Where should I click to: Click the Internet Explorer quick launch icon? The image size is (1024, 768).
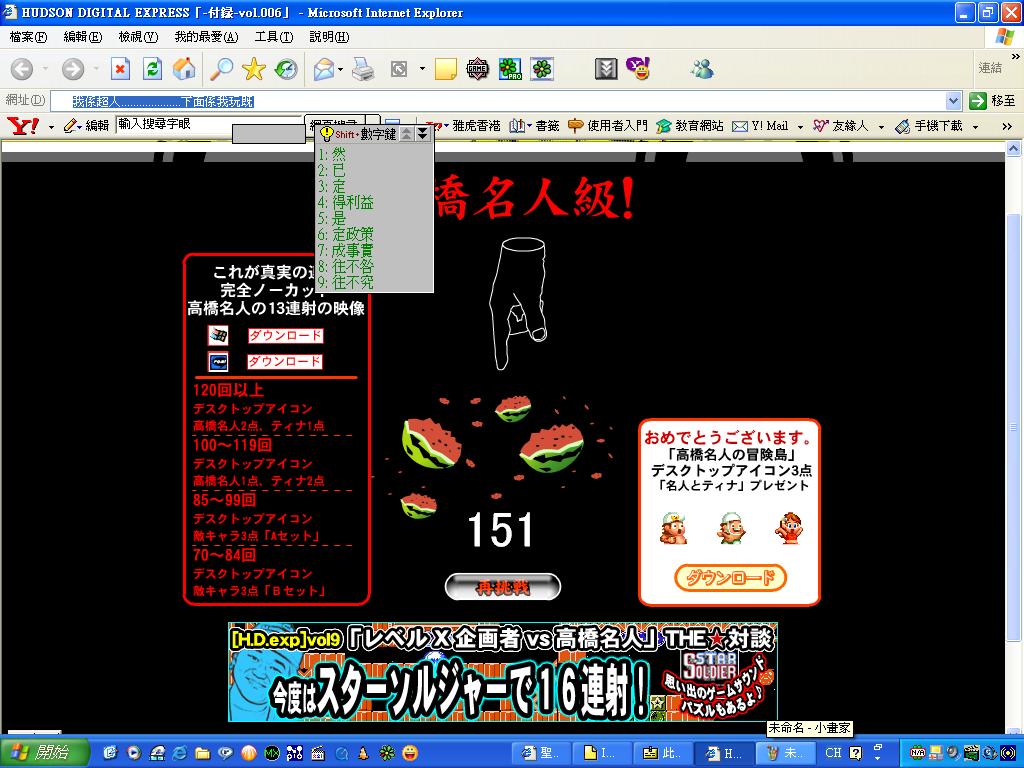(x=179, y=753)
